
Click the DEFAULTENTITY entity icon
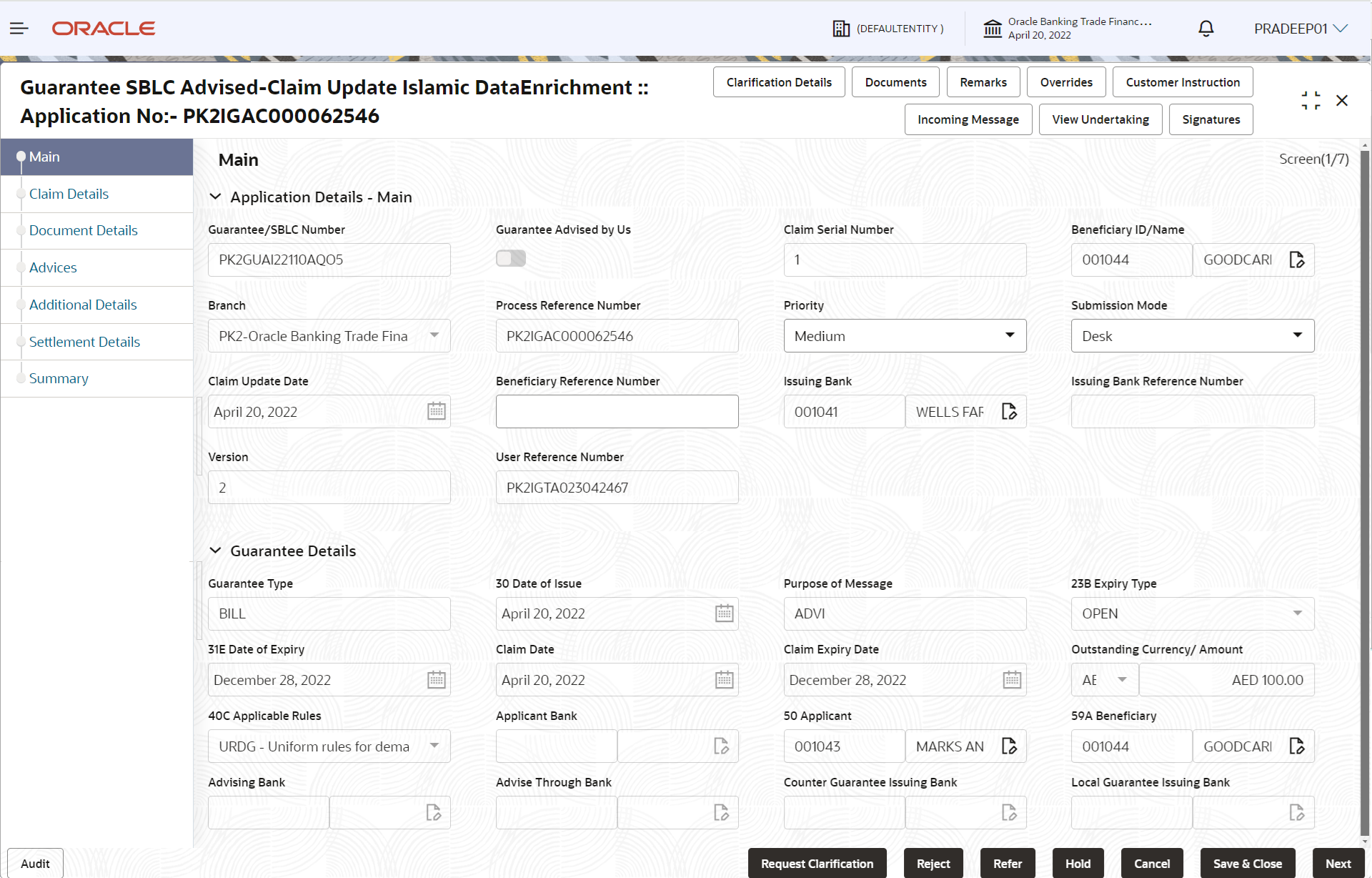[841, 28]
